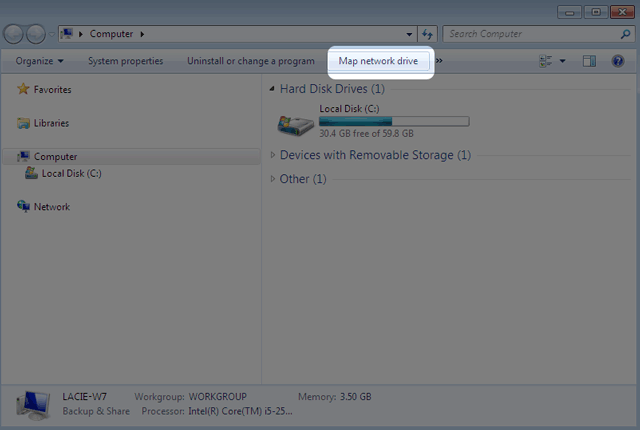
Task: Click Uninstall or change a program
Action: click(251, 61)
